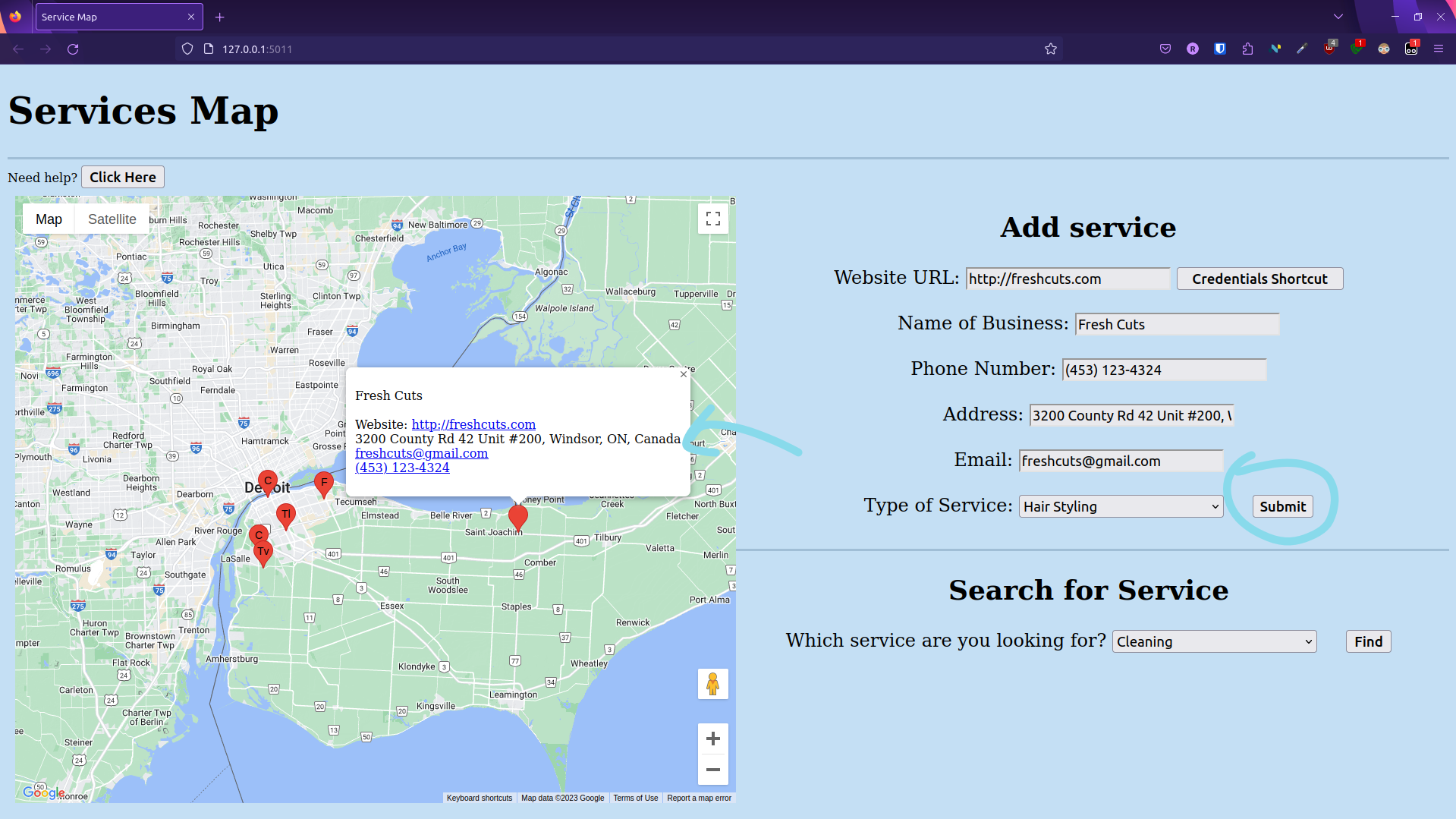Select the eyedropper extension icon
Viewport: 1456px width, 819px height.
click(1301, 49)
